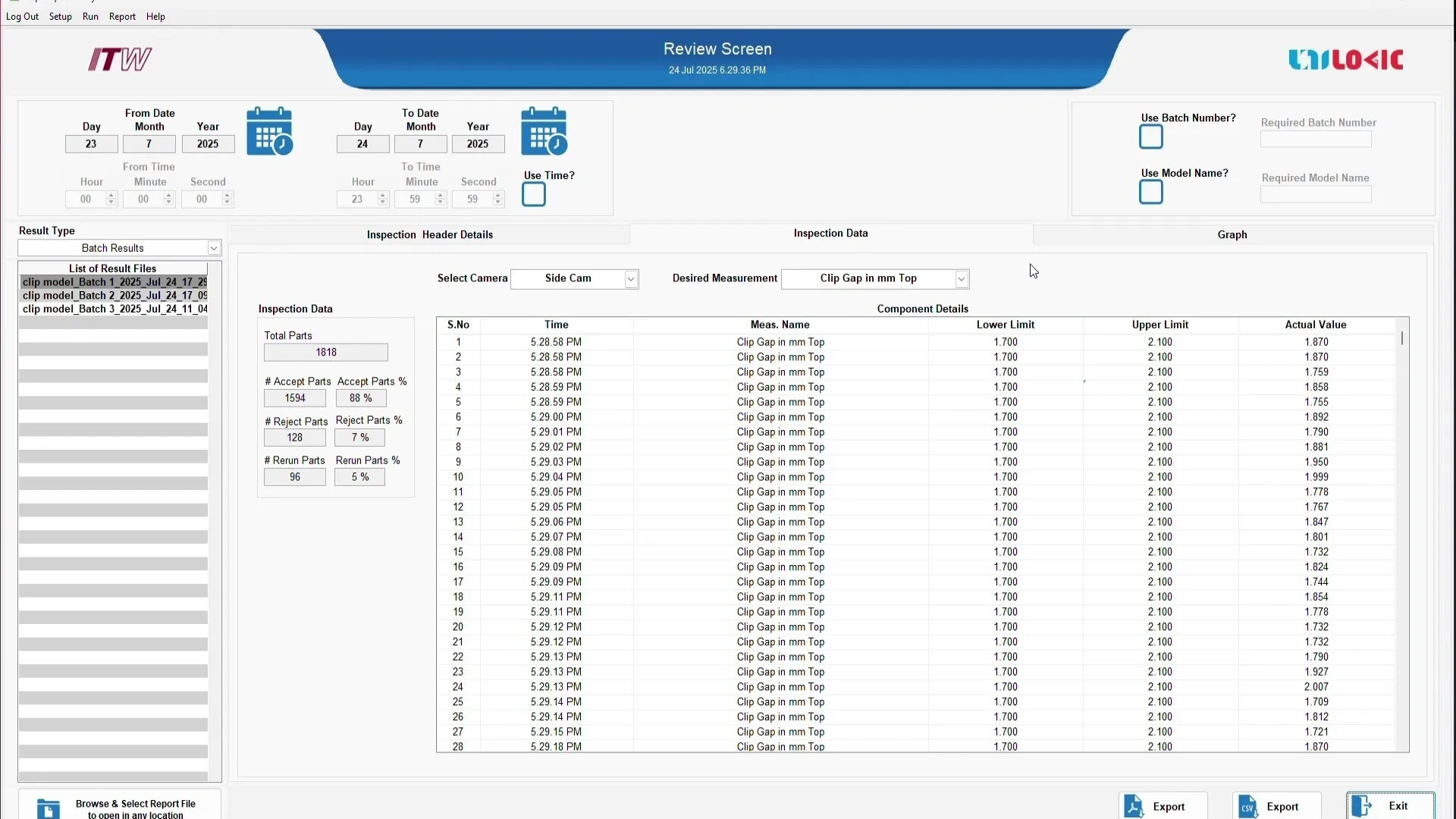Open the Result Type dropdown

coord(213,248)
